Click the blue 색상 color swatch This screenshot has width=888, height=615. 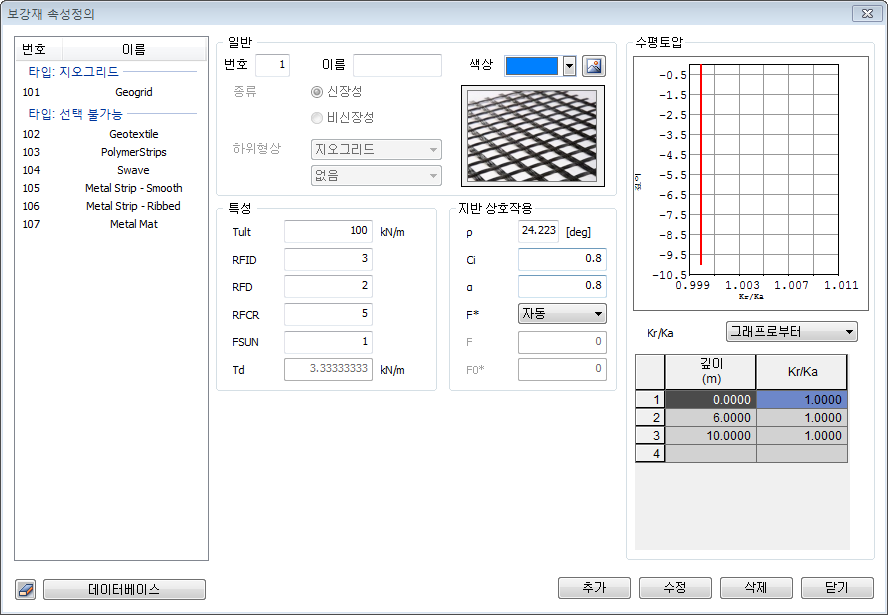[x=532, y=66]
